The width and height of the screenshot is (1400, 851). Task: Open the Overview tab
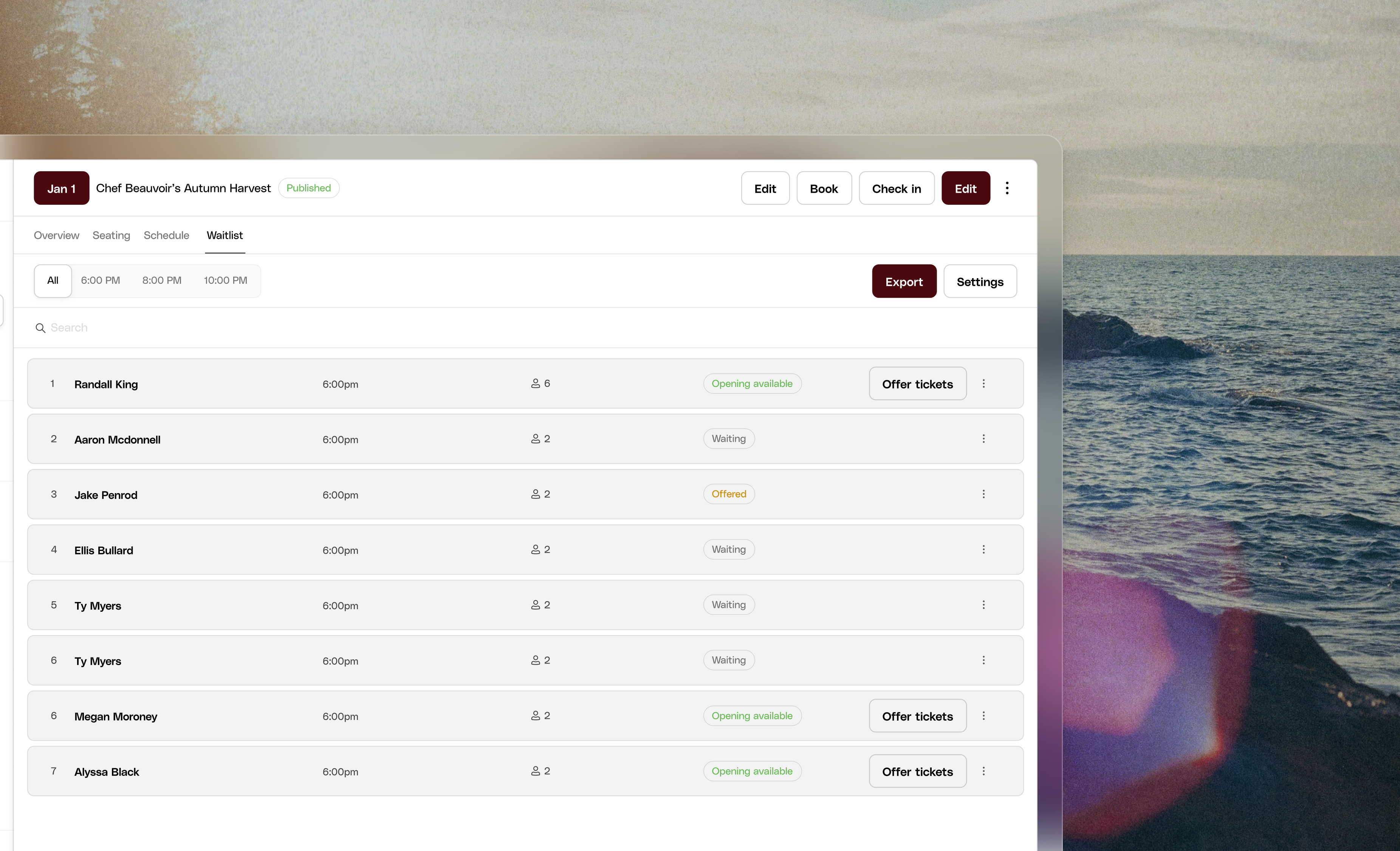(x=56, y=235)
